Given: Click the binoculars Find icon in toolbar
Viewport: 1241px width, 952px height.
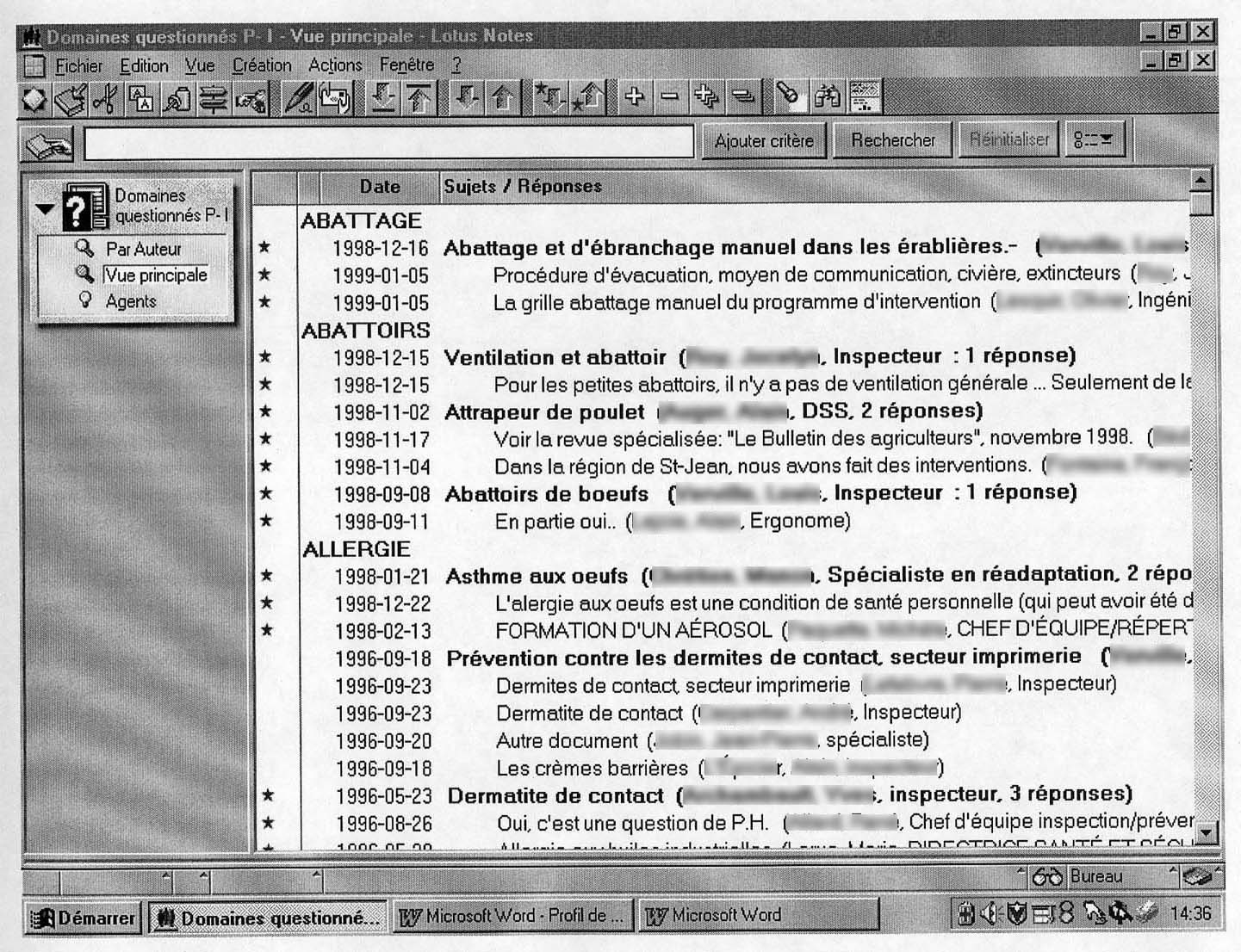Looking at the screenshot, I should (827, 97).
